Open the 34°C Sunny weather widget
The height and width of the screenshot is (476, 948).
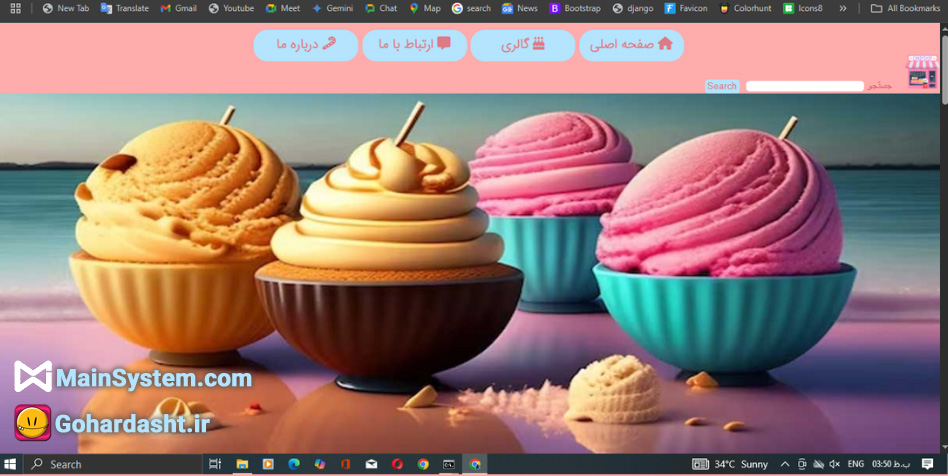[x=730, y=465]
